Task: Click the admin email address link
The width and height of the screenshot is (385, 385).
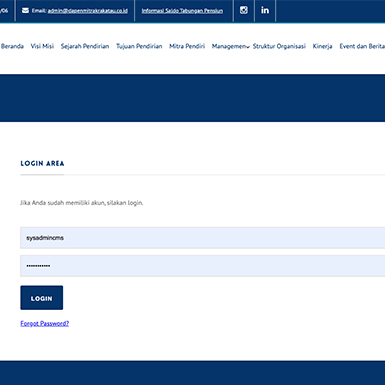Action: pyautogui.click(x=88, y=11)
